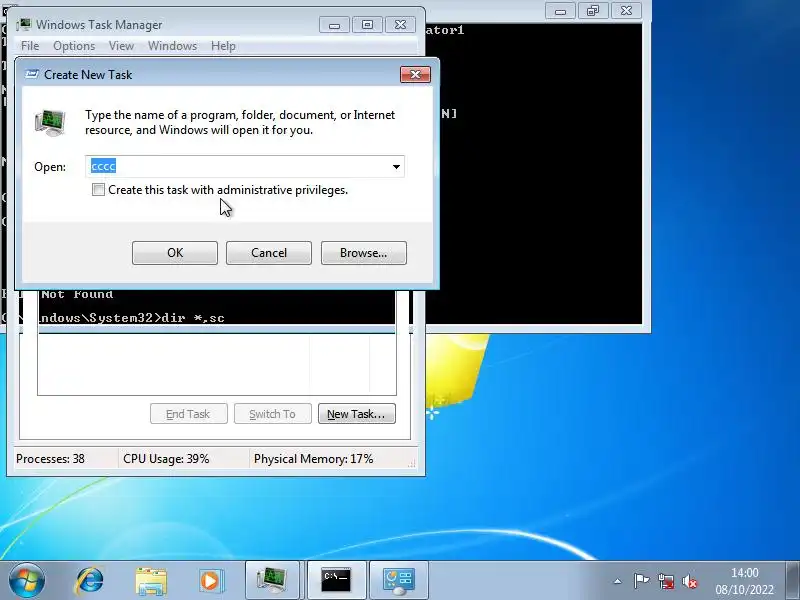
Task: Click the Processes: 38 status entry
Action: (x=51, y=459)
